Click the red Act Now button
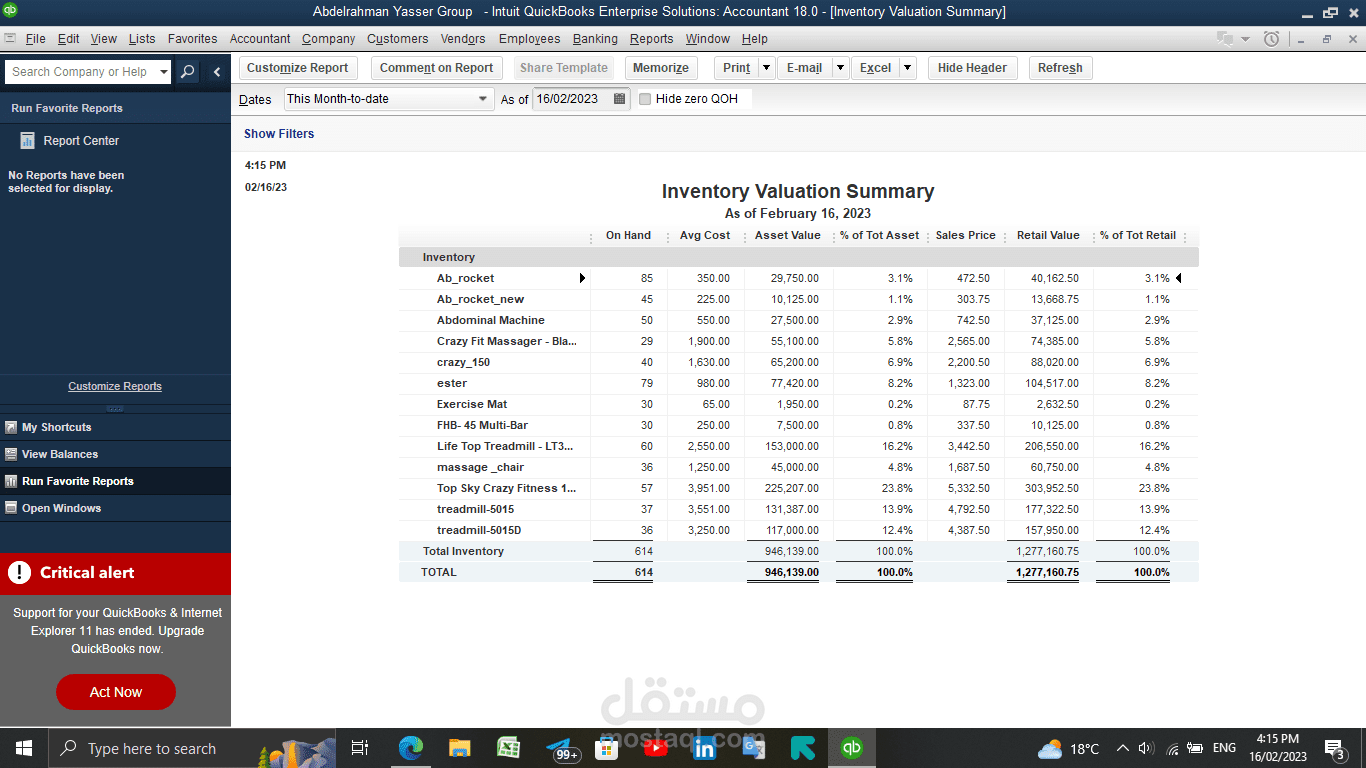Screen dimensions: 1366x768 tap(116, 692)
